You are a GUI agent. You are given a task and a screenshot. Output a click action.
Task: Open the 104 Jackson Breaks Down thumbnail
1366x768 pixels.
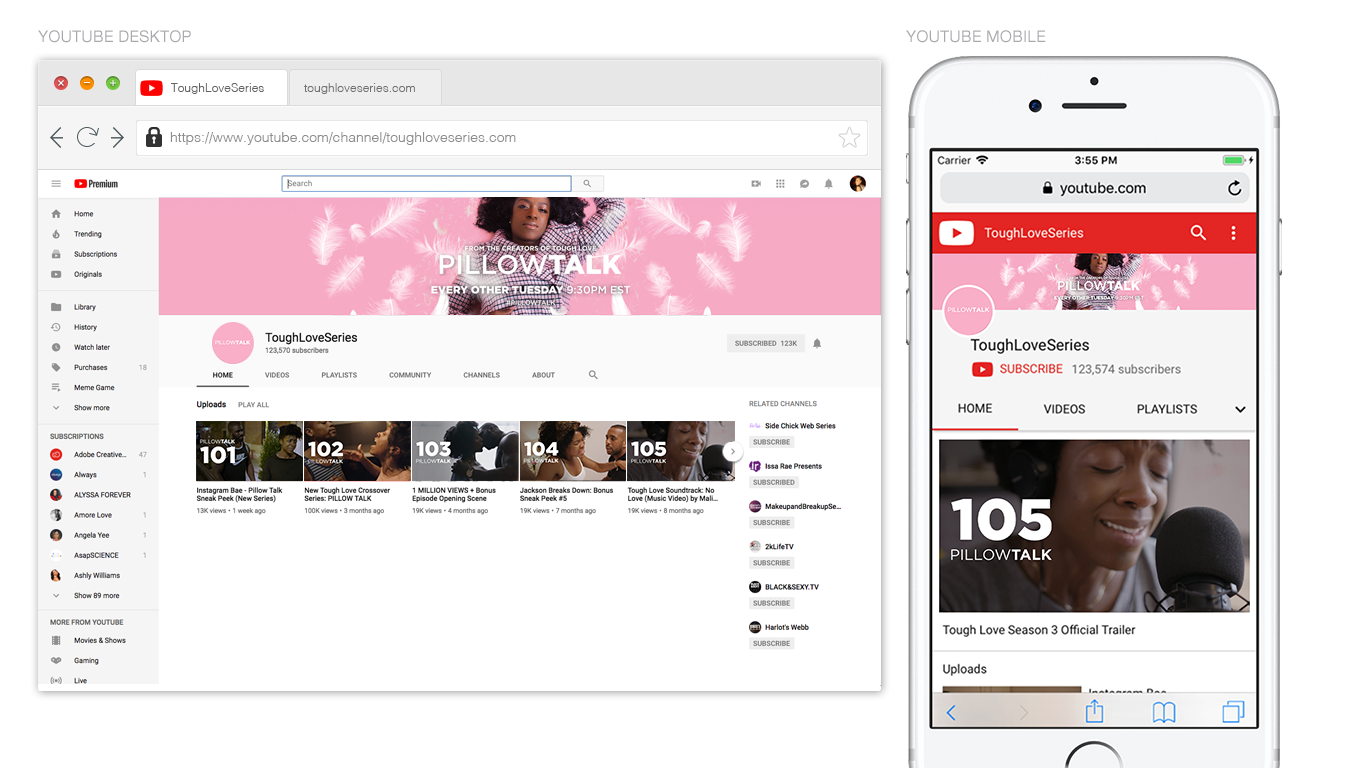coord(573,451)
